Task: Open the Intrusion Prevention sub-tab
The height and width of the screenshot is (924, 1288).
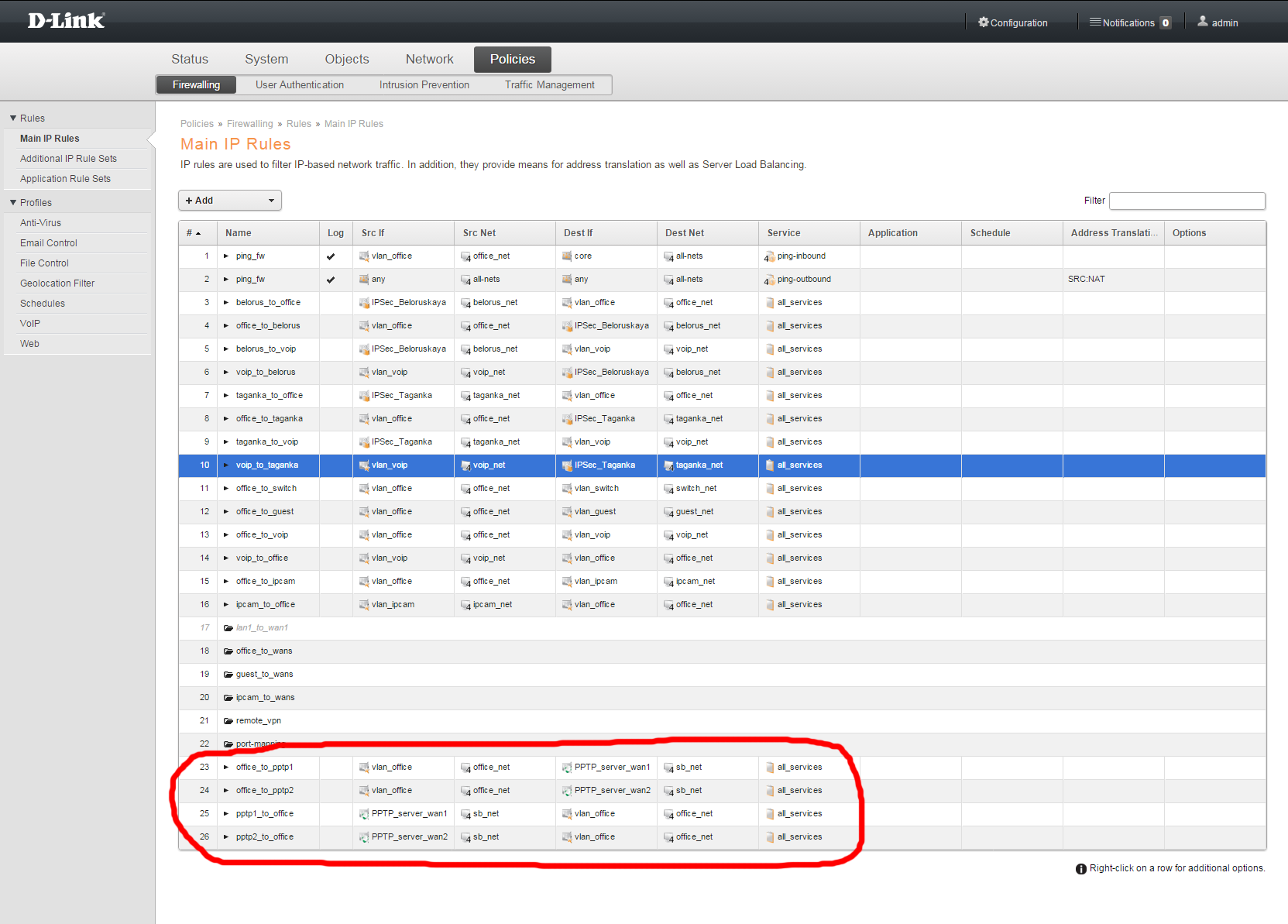Action: [424, 85]
